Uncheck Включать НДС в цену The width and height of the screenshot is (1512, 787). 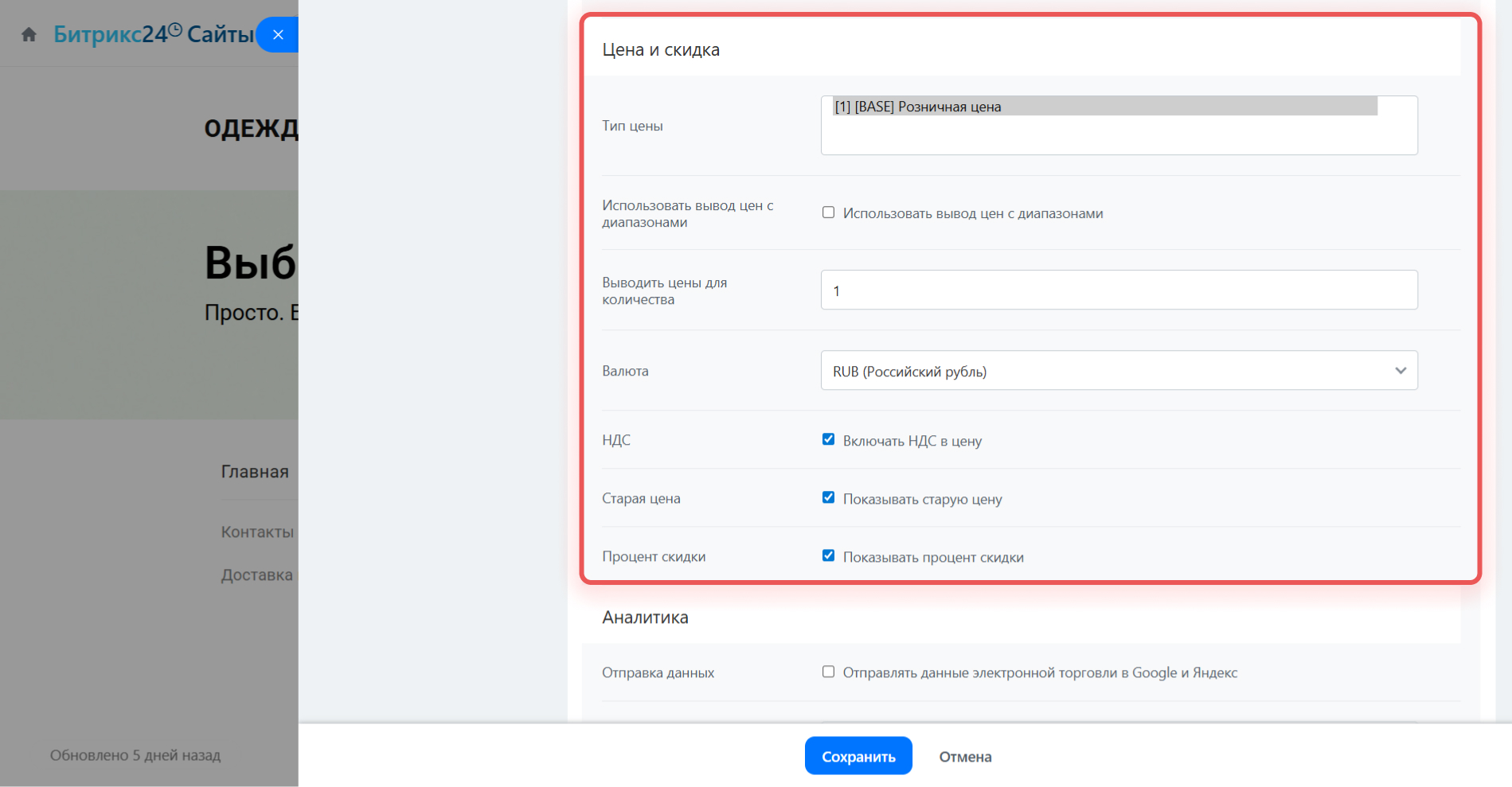828,440
